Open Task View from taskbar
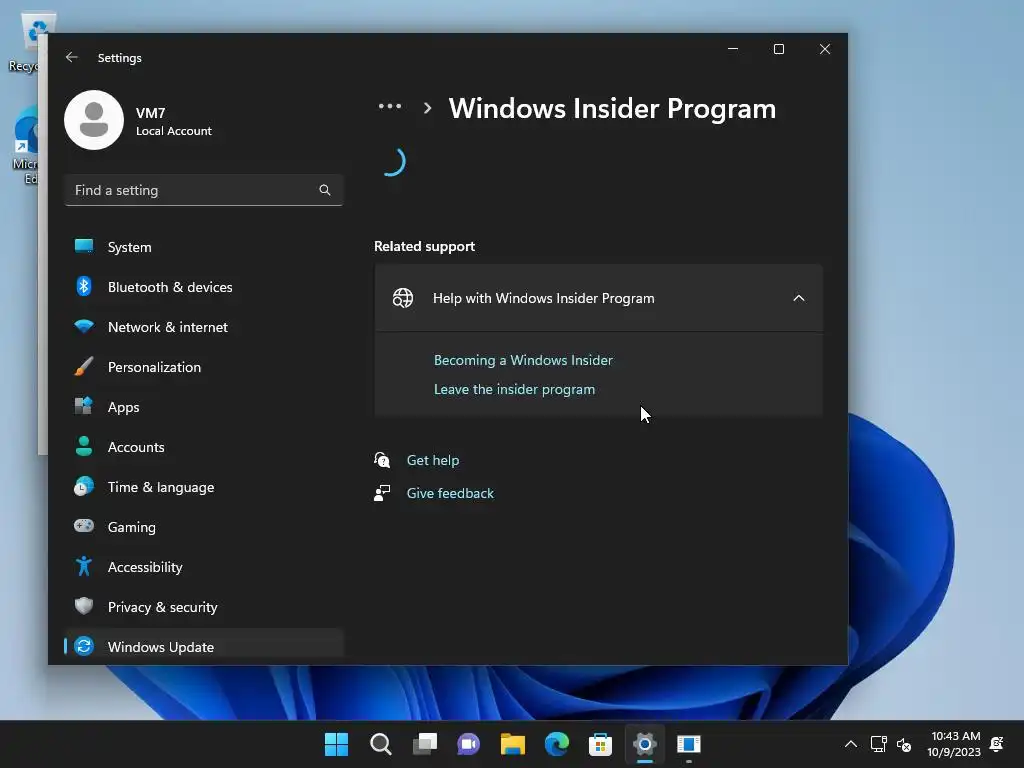 (x=424, y=744)
